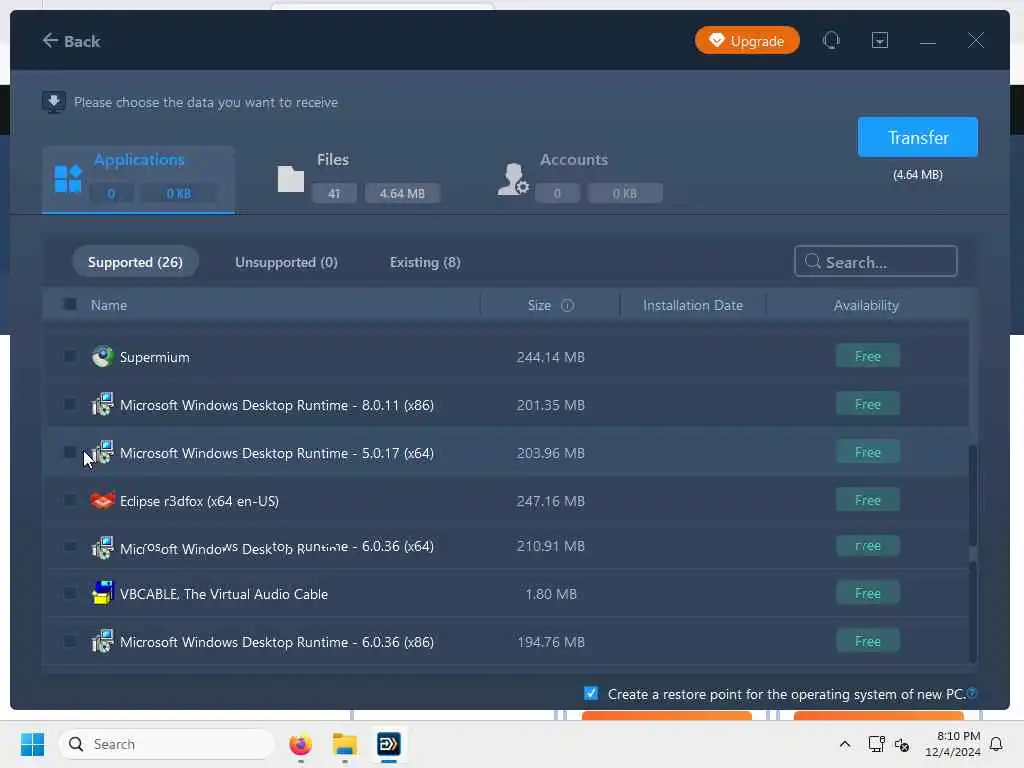1024x768 pixels.
Task: Click the Eclipse r3dfox app icon
Action: pos(103,500)
